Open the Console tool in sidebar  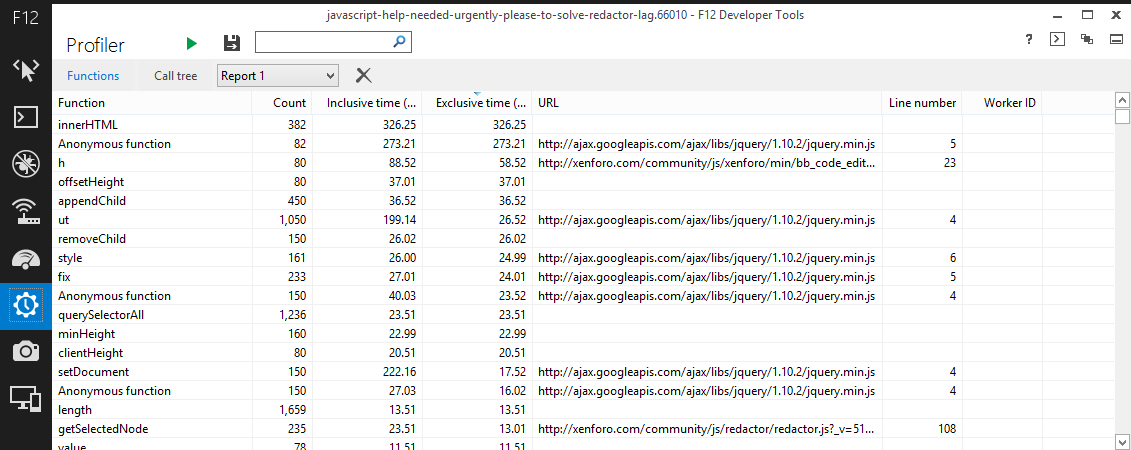click(25, 116)
